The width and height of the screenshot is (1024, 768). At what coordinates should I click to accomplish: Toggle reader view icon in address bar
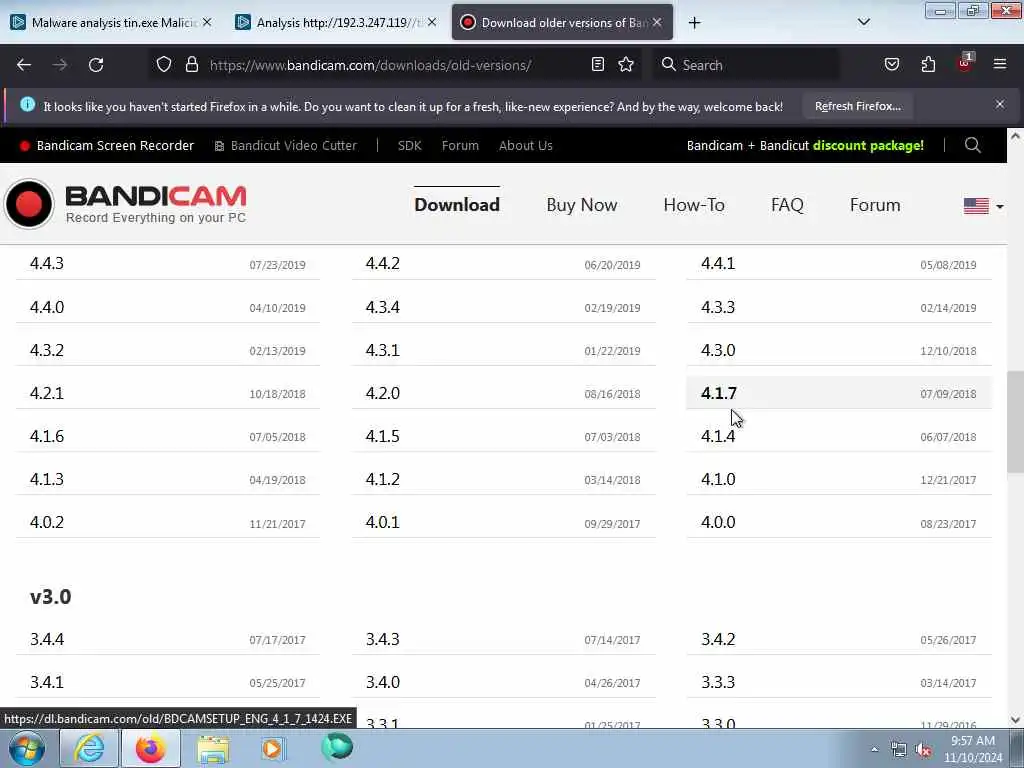tap(597, 64)
